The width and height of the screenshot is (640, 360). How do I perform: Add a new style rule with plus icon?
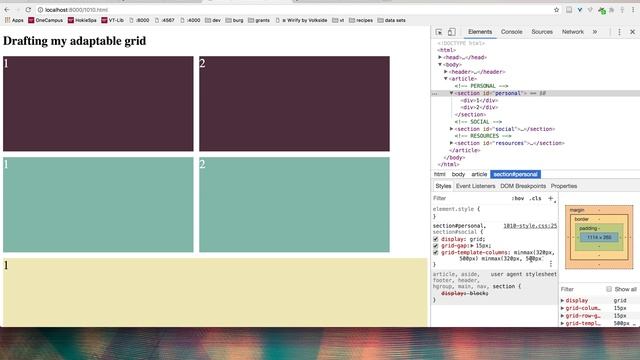click(x=551, y=198)
